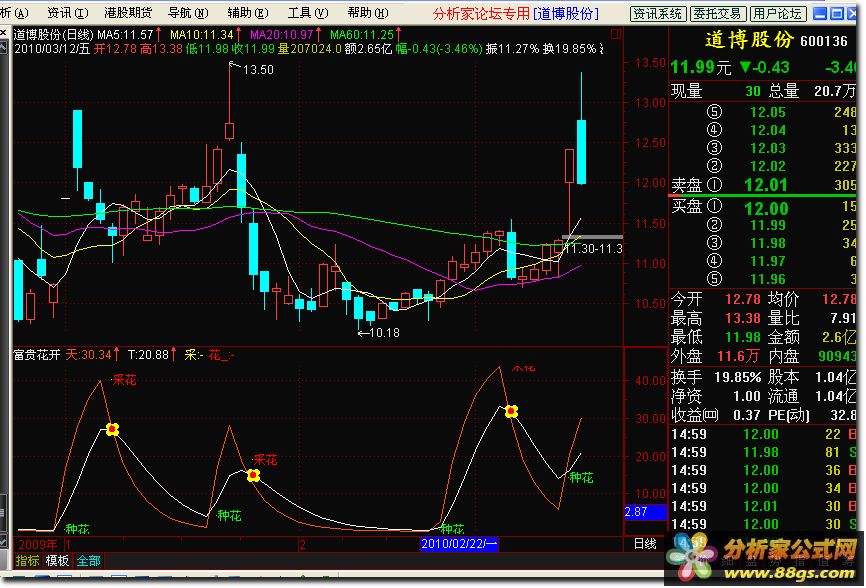Image resolution: width=866 pixels, height=588 pixels.
Task: Click the 收益(四) value 0.37
Action: pos(747,415)
